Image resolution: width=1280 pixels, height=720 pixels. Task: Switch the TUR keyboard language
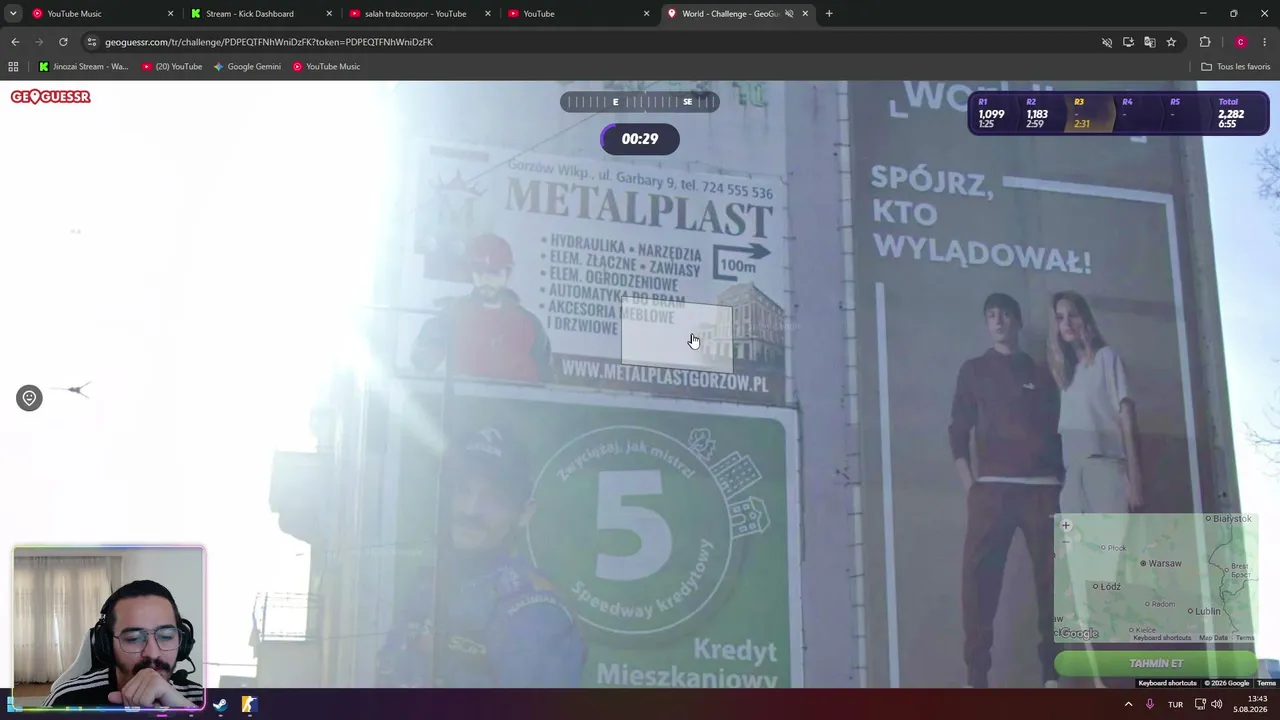click(x=1176, y=704)
